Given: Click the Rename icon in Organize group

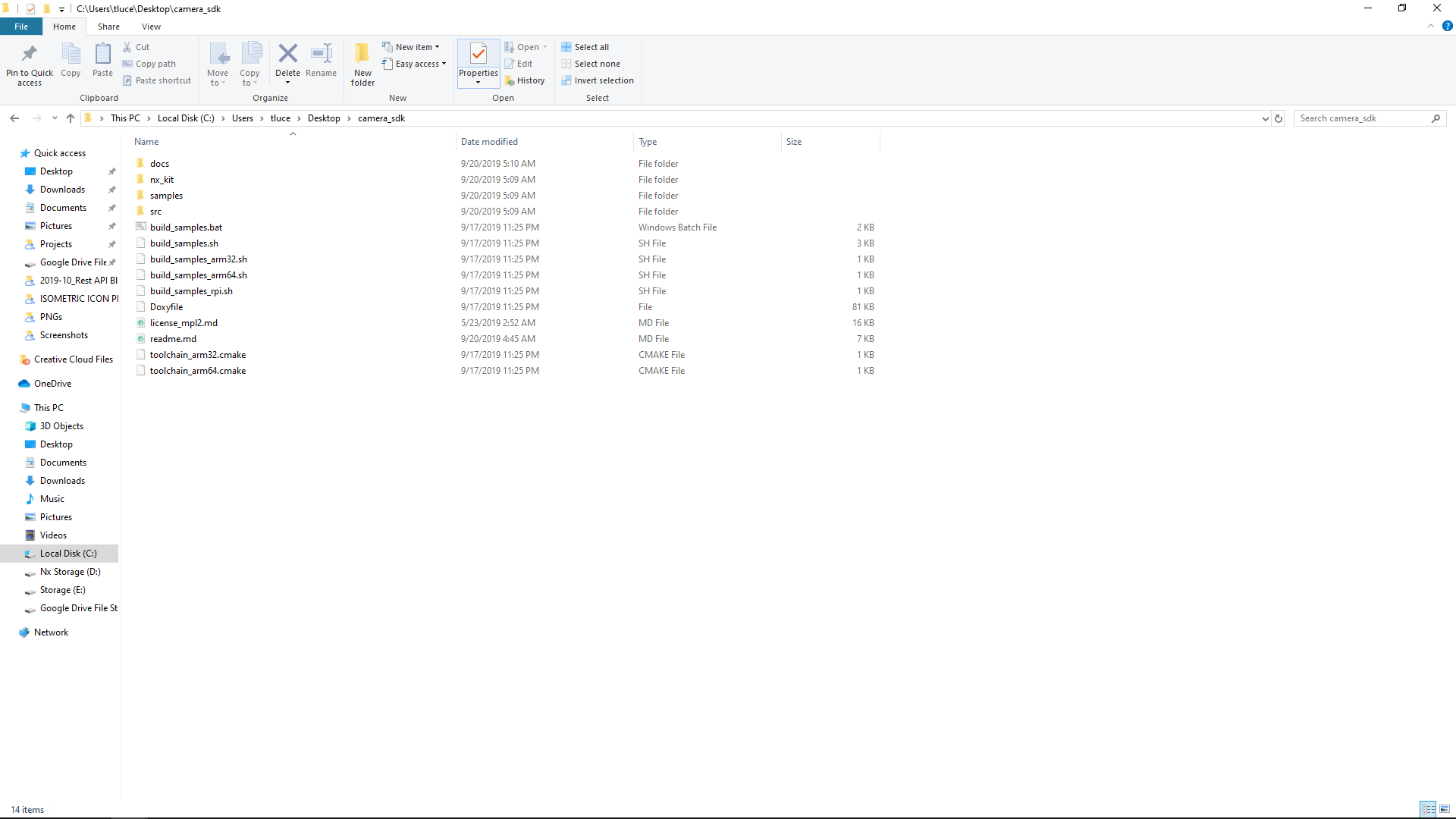Looking at the screenshot, I should 321,62.
